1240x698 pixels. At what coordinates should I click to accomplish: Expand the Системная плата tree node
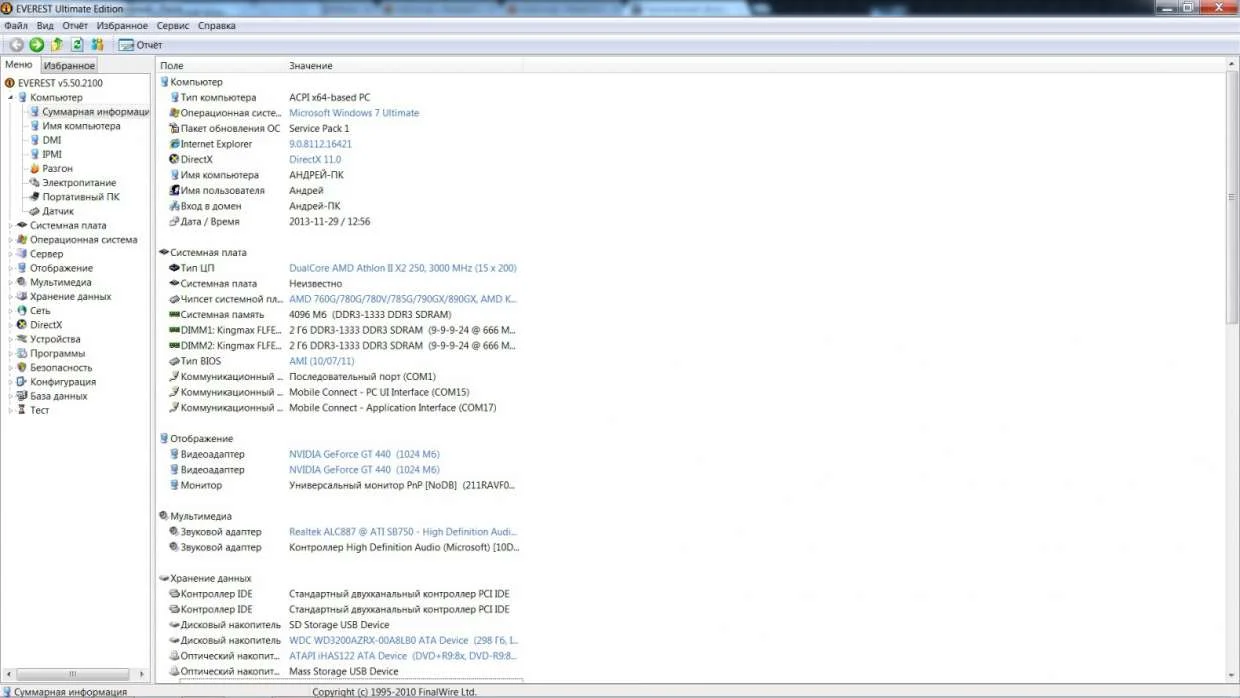(11, 226)
